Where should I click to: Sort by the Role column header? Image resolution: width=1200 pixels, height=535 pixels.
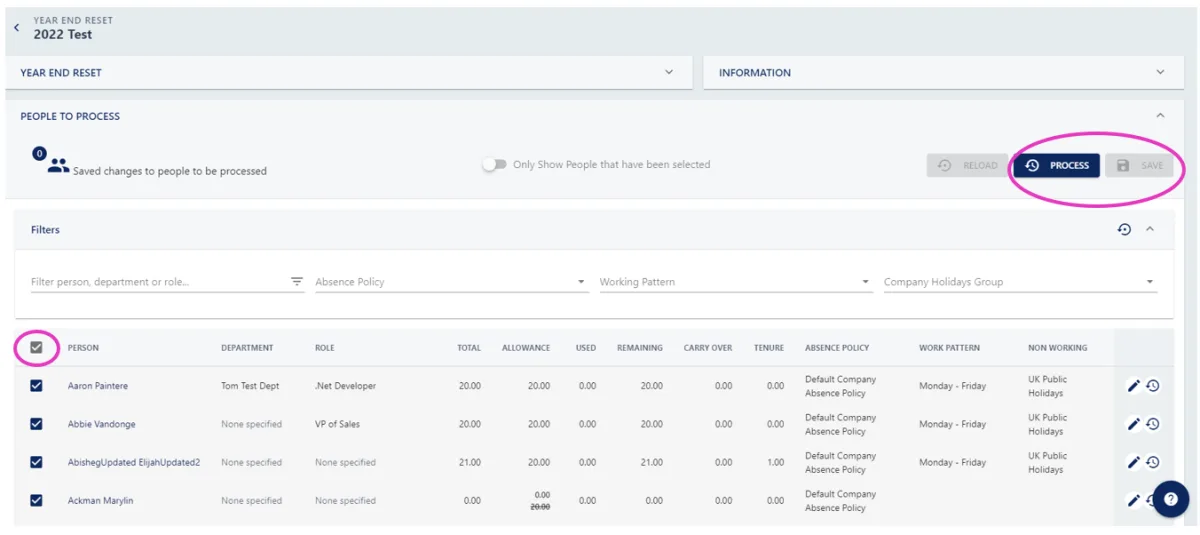coord(325,348)
